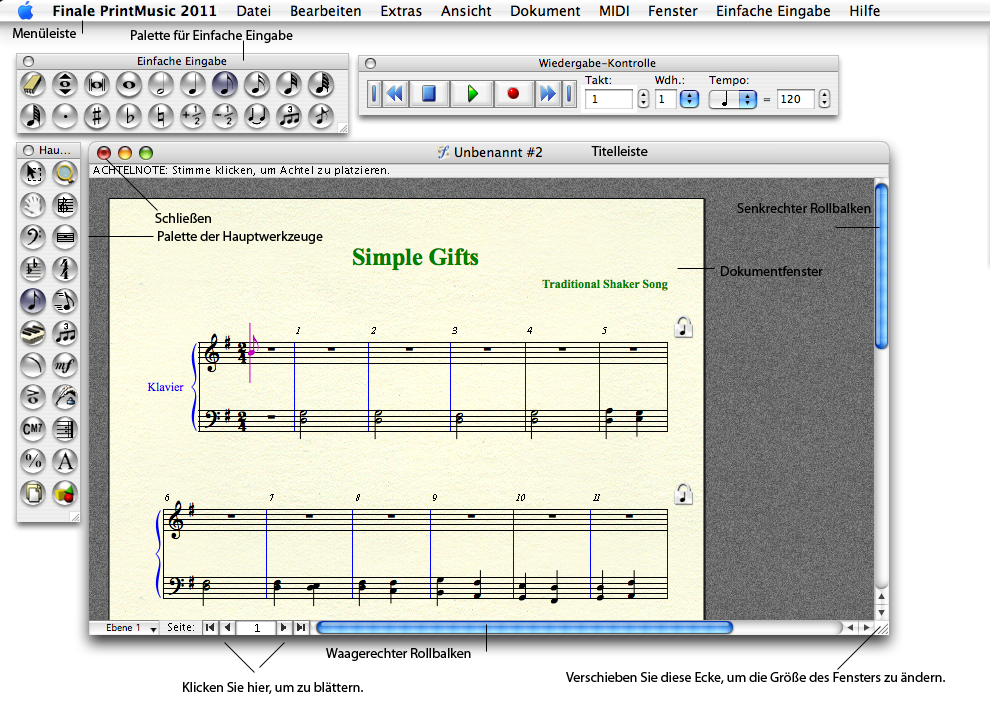Select the Resize percent tool
Viewport: 990px width, 716px height.
[x=33, y=461]
